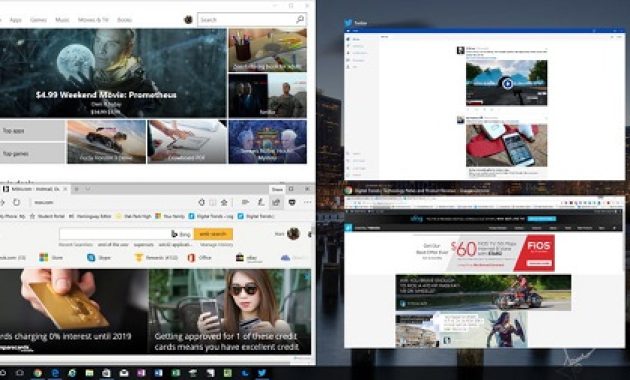
Task: Open the Skype link on MSN
Action: click(99, 257)
